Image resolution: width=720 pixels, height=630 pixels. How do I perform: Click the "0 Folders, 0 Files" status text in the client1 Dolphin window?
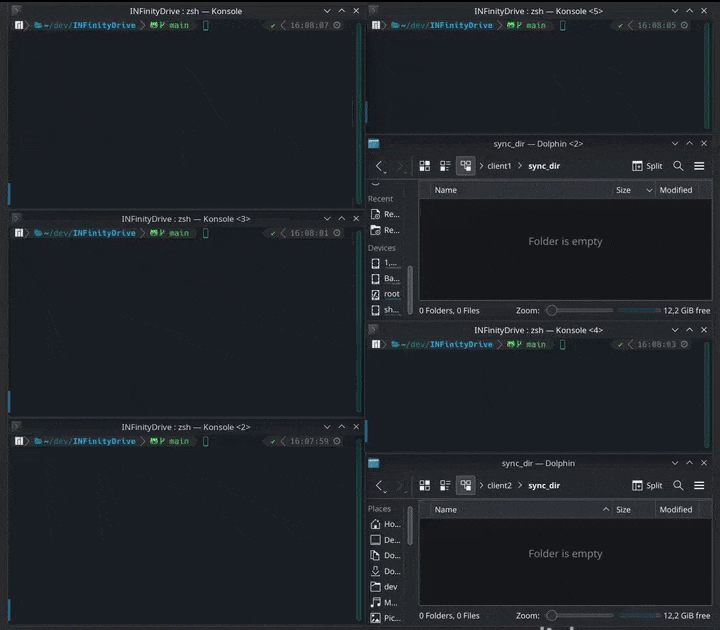(449, 311)
